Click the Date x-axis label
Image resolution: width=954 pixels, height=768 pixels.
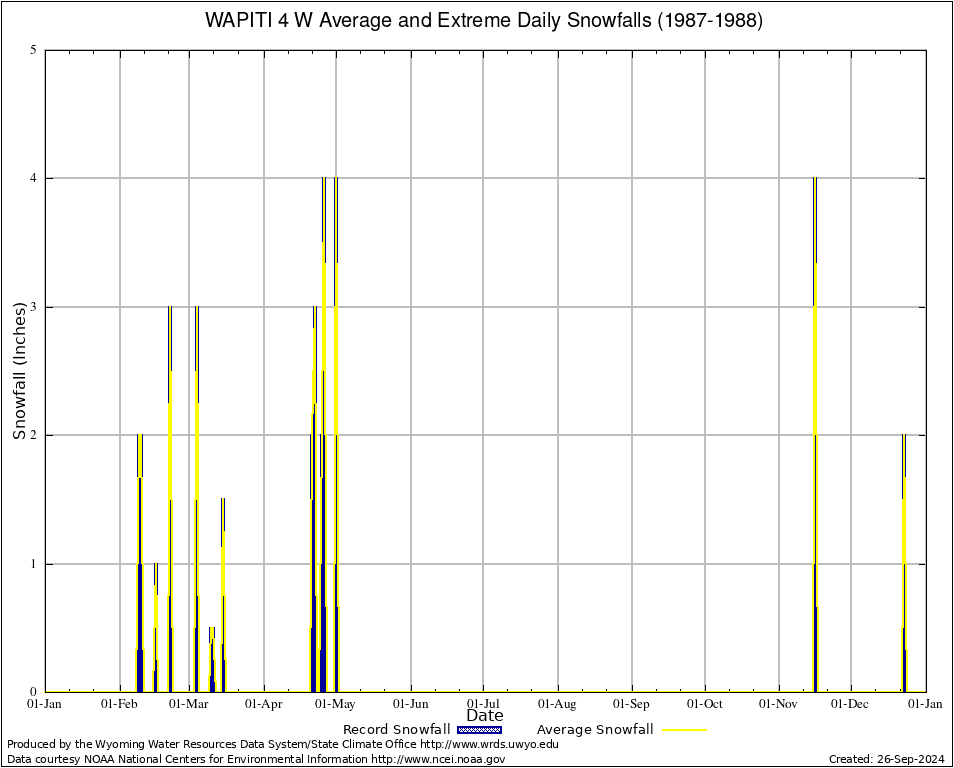coord(485,715)
